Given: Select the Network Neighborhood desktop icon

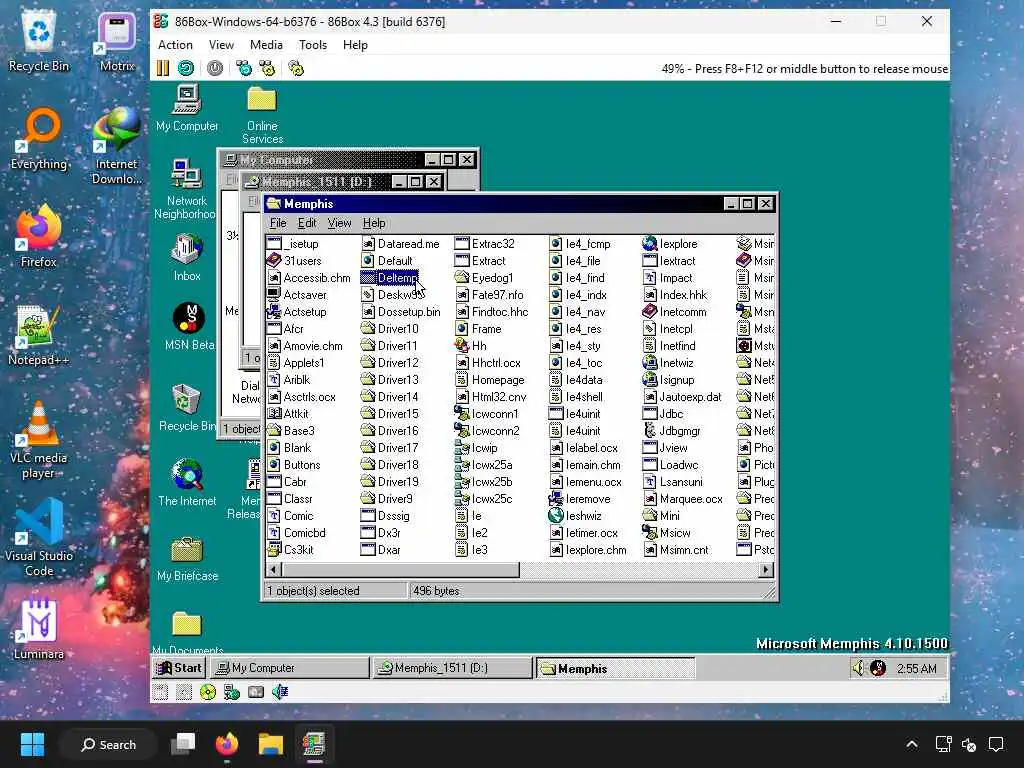Looking at the screenshot, I should [186, 189].
